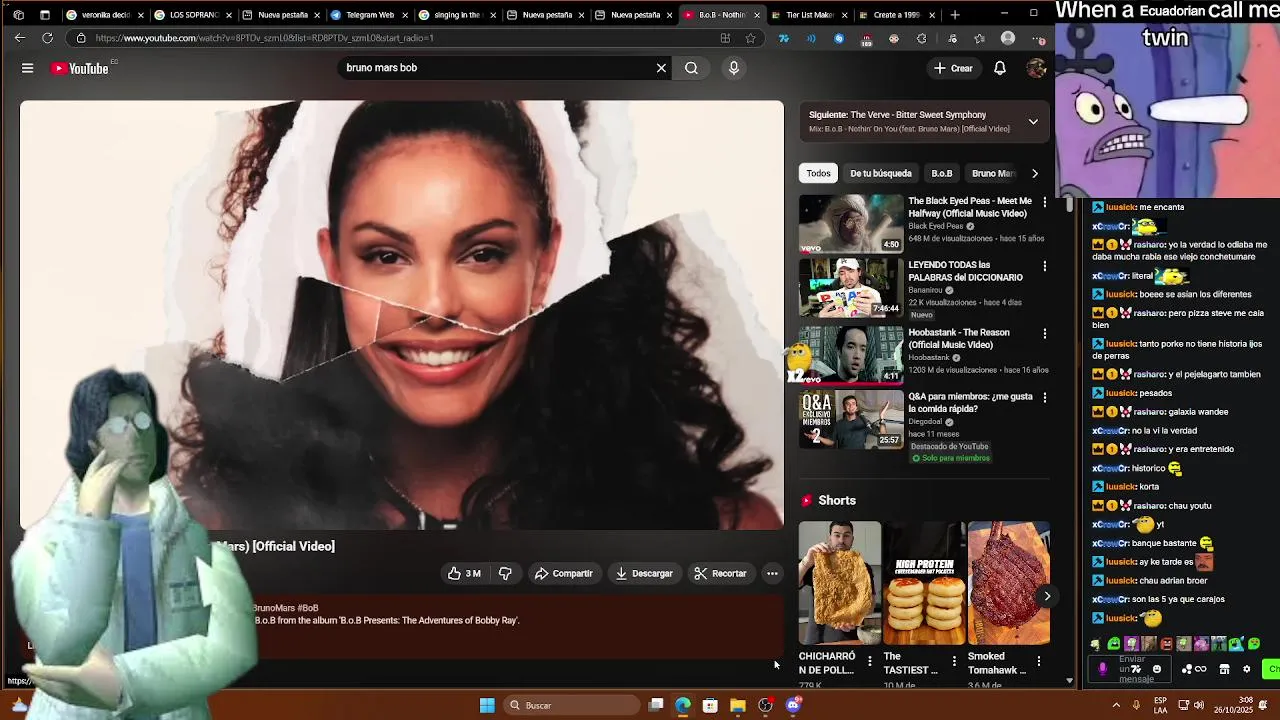The width and height of the screenshot is (1280, 720).
Task: Select the De tu búsqueda chip
Action: click(881, 173)
